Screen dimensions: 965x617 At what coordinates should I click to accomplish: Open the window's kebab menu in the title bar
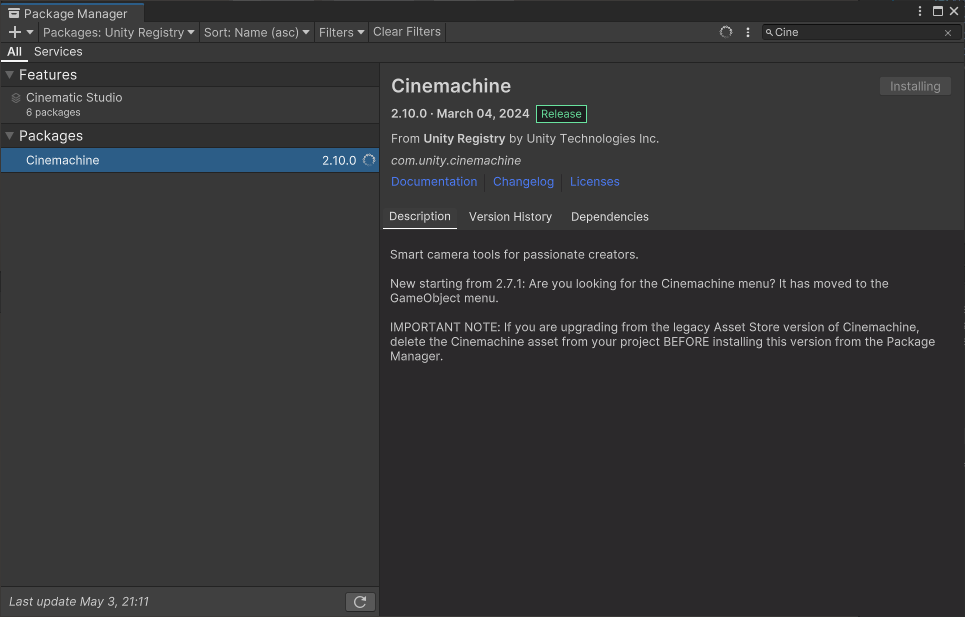pyautogui.click(x=920, y=11)
